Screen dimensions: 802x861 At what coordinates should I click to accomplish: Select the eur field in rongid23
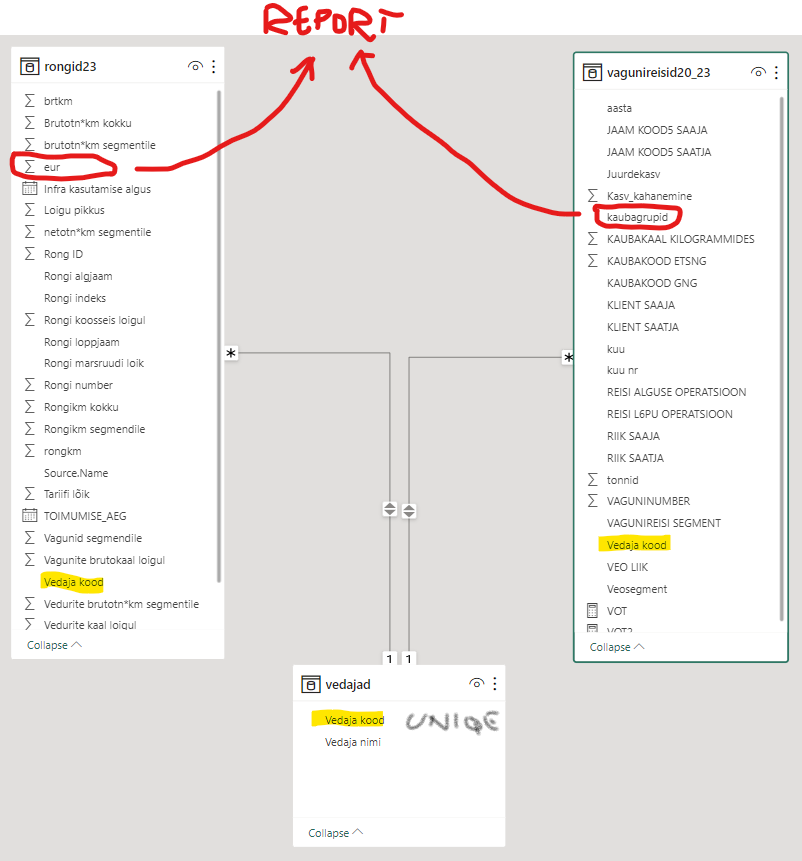pos(52,167)
